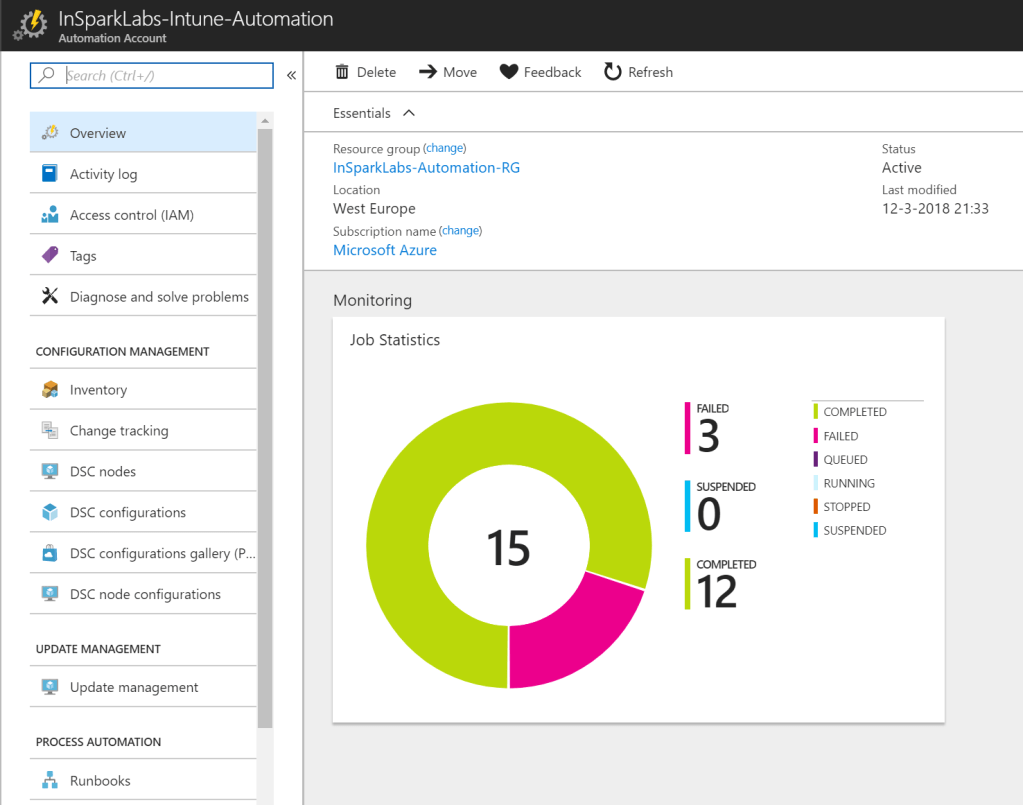Click the Activity log icon
Image resolution: width=1023 pixels, height=805 pixels.
point(50,174)
